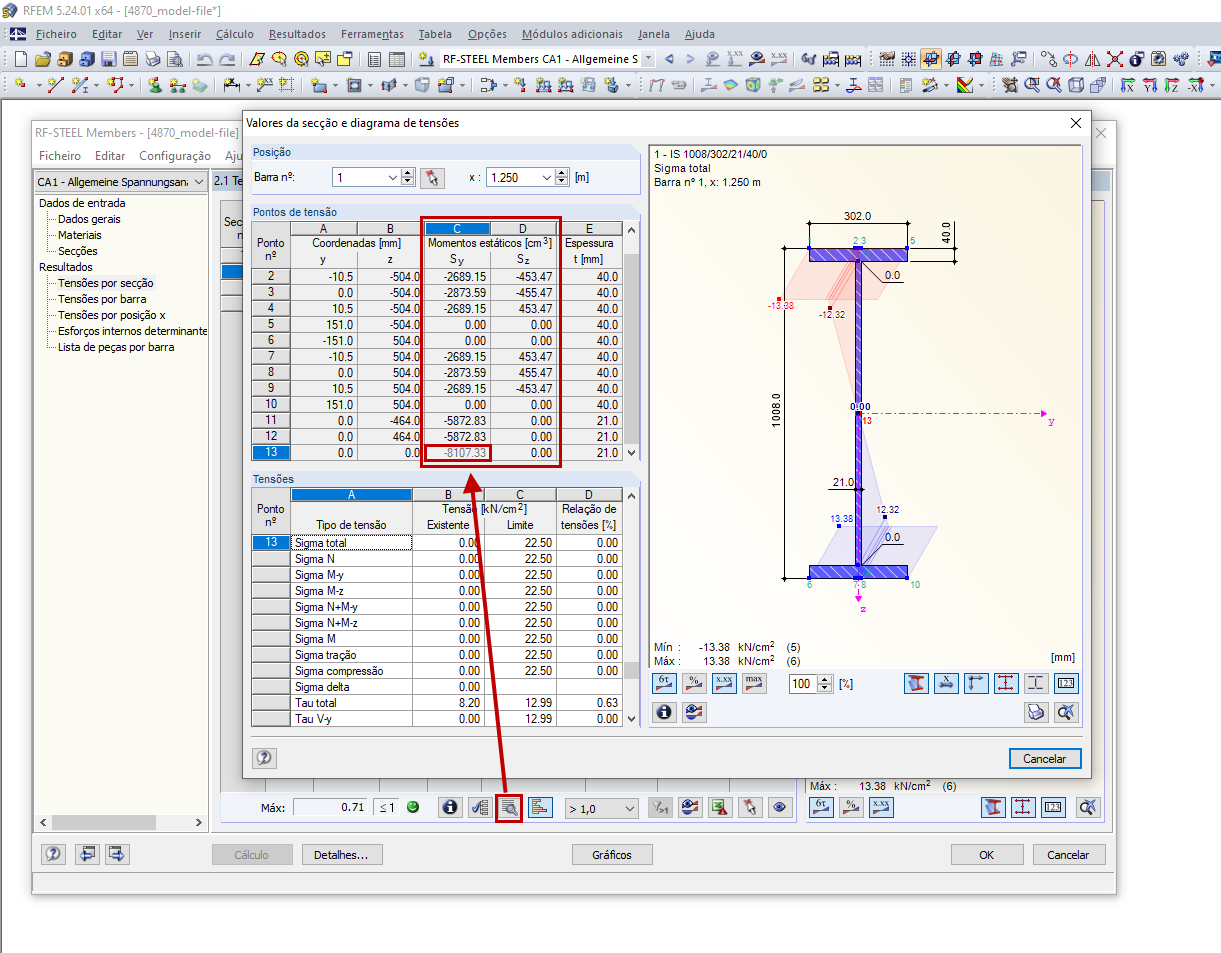Open Ficheiro menu in main menu bar
The height and width of the screenshot is (953, 1221).
tap(56, 34)
